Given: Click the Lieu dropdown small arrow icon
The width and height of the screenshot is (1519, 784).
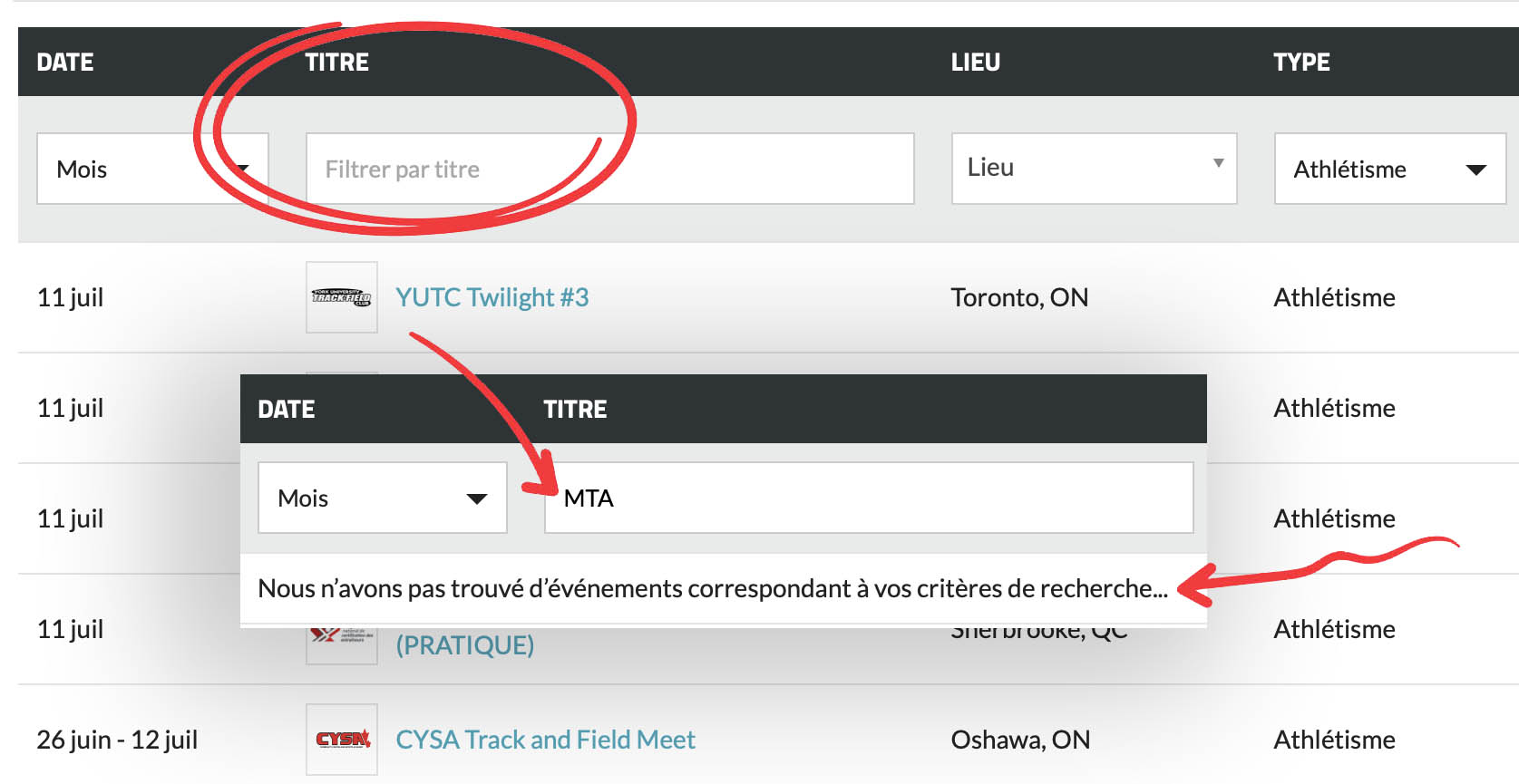Looking at the screenshot, I should [x=1218, y=163].
